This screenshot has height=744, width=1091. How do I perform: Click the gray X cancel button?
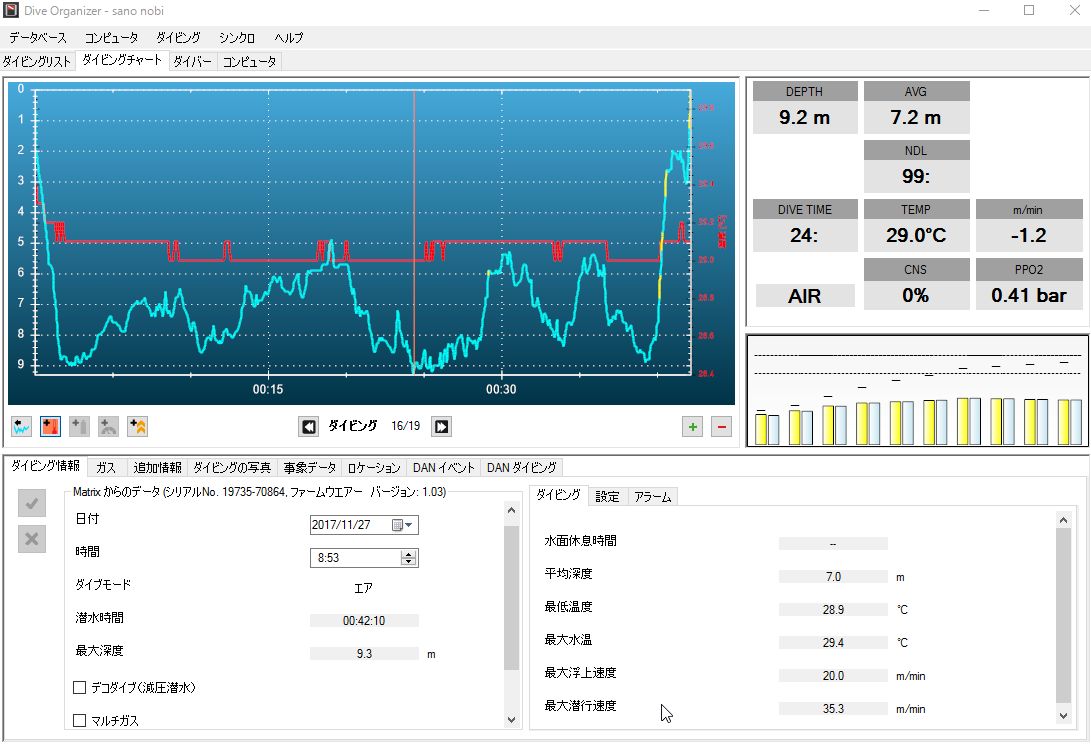coord(32,539)
